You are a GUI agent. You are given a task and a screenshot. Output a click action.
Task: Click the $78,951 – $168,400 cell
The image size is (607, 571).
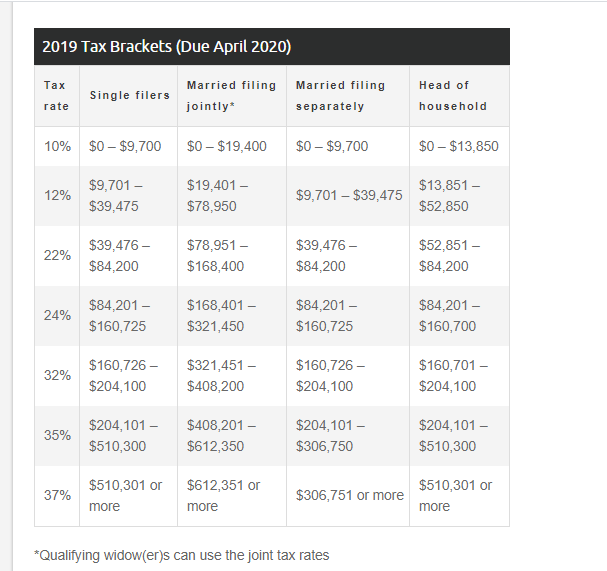pyautogui.click(x=215, y=256)
